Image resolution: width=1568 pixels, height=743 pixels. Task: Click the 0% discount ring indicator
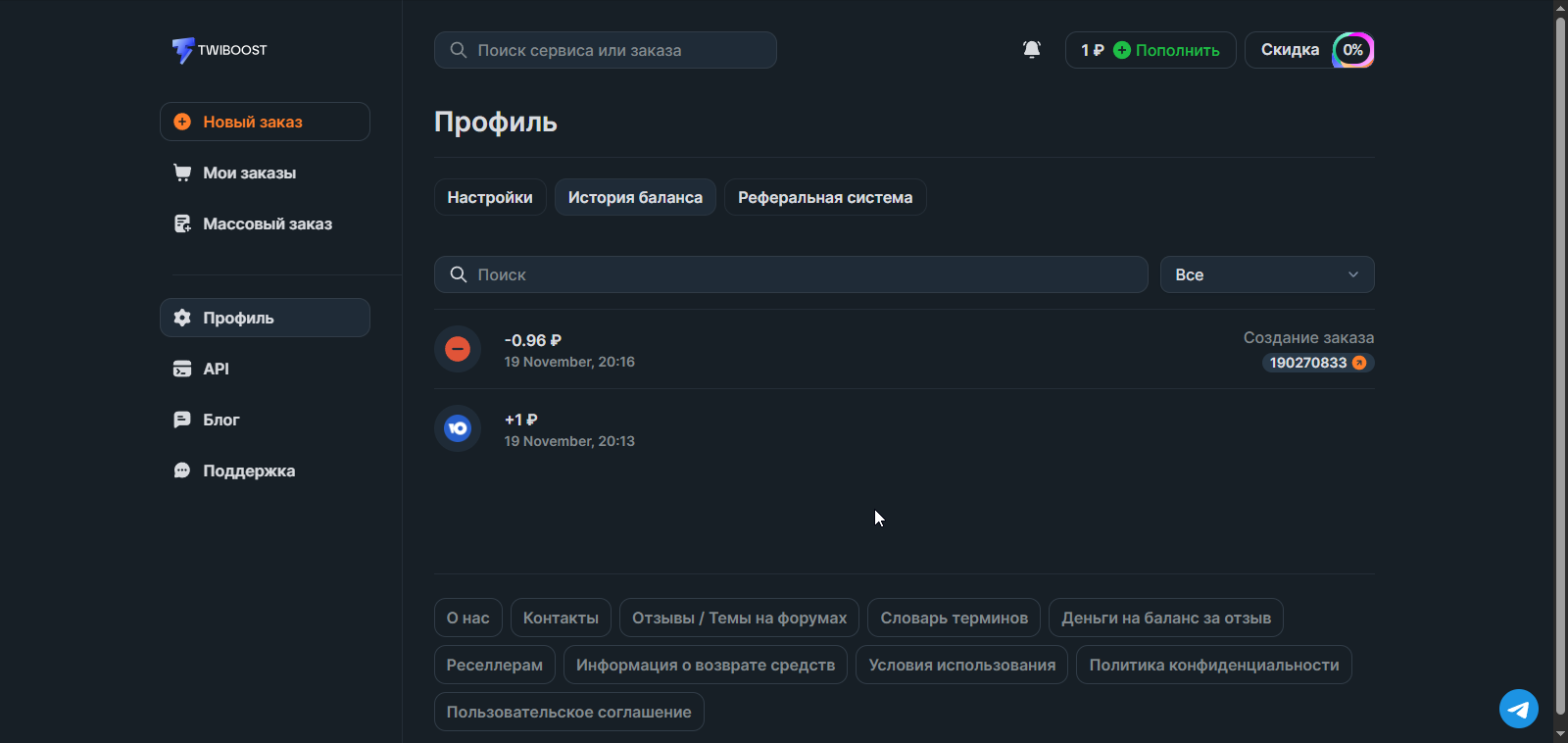pos(1352,50)
